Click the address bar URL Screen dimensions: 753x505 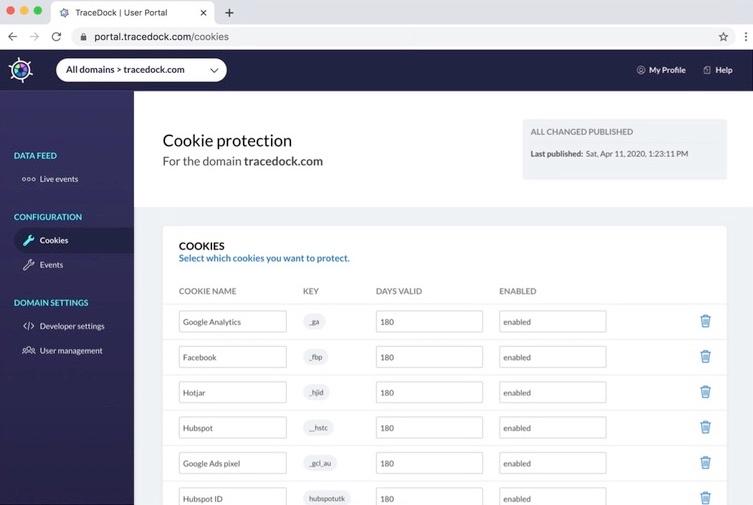coord(161,36)
